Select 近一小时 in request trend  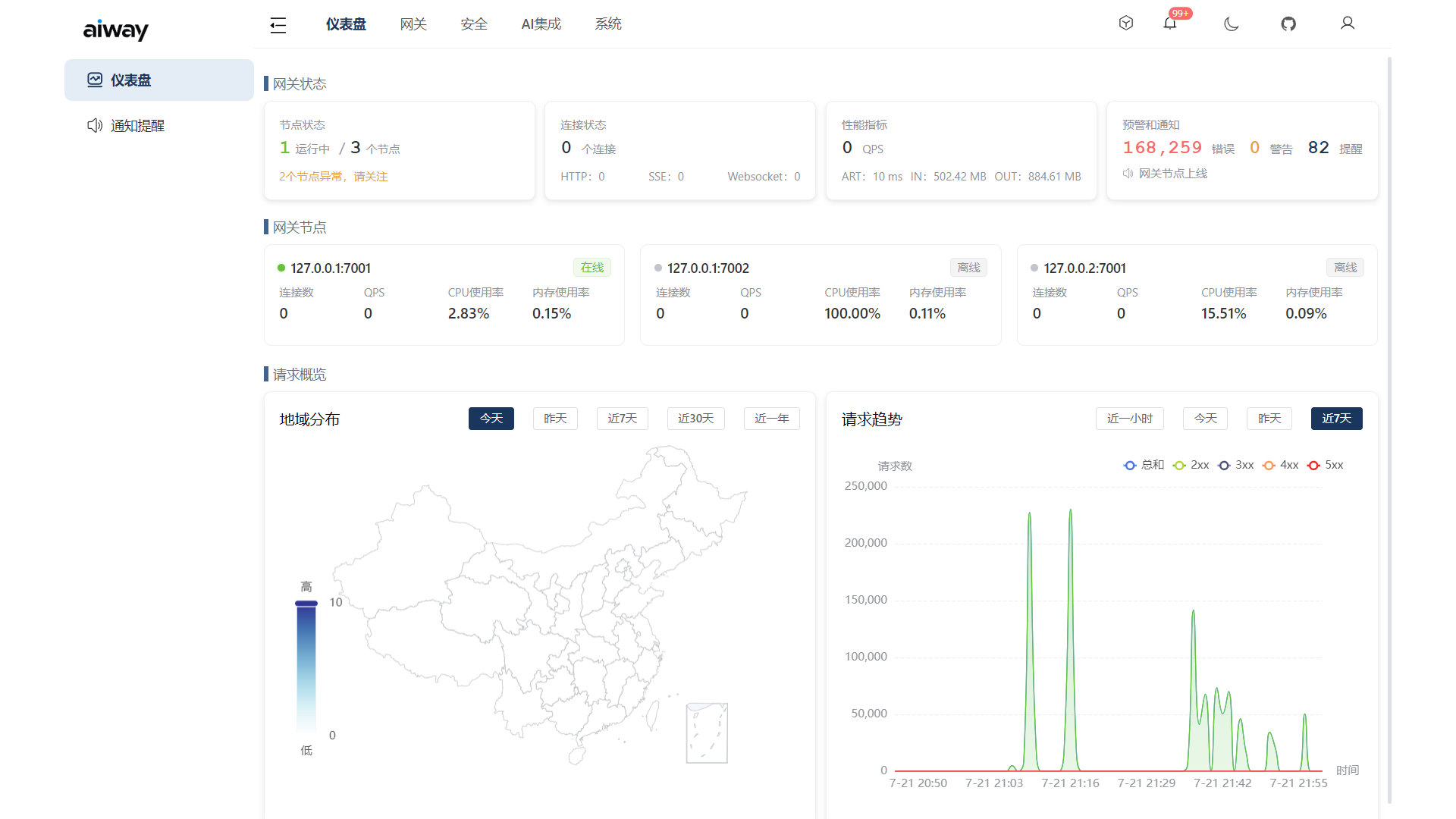[1130, 419]
